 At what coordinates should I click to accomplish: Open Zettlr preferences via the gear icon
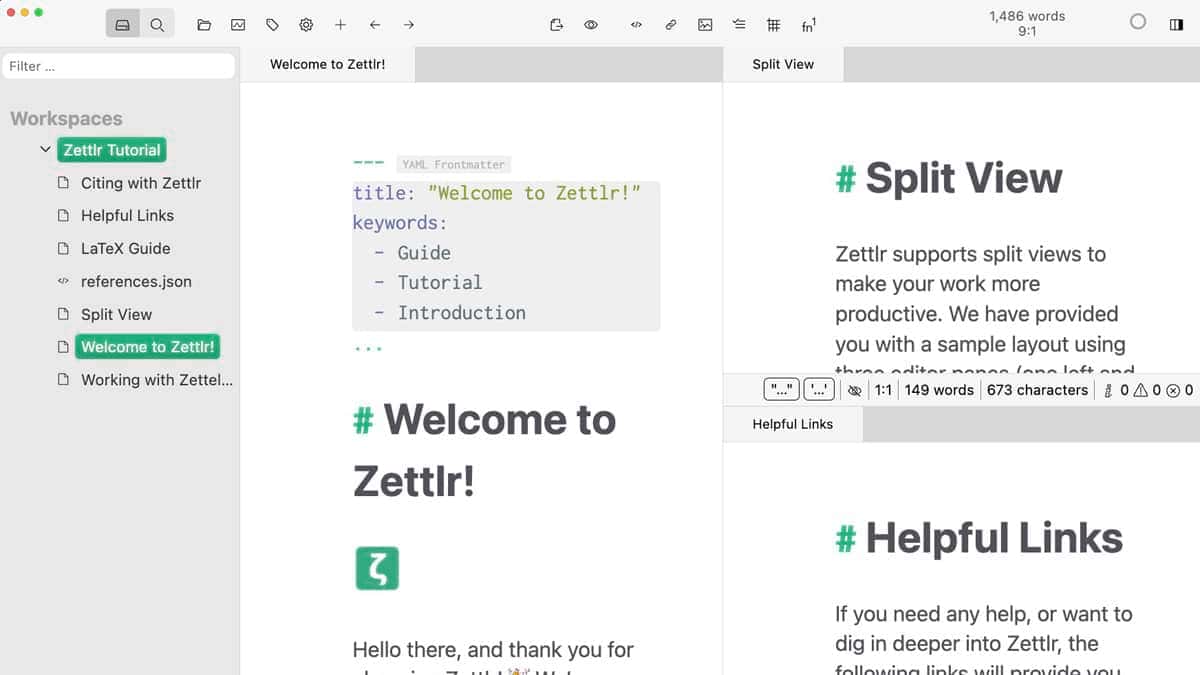[306, 24]
